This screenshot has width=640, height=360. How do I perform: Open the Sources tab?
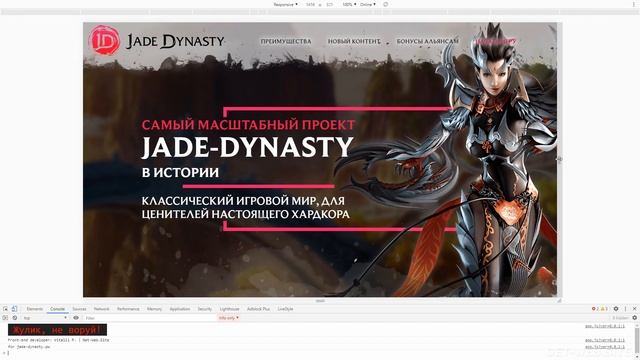(79, 309)
